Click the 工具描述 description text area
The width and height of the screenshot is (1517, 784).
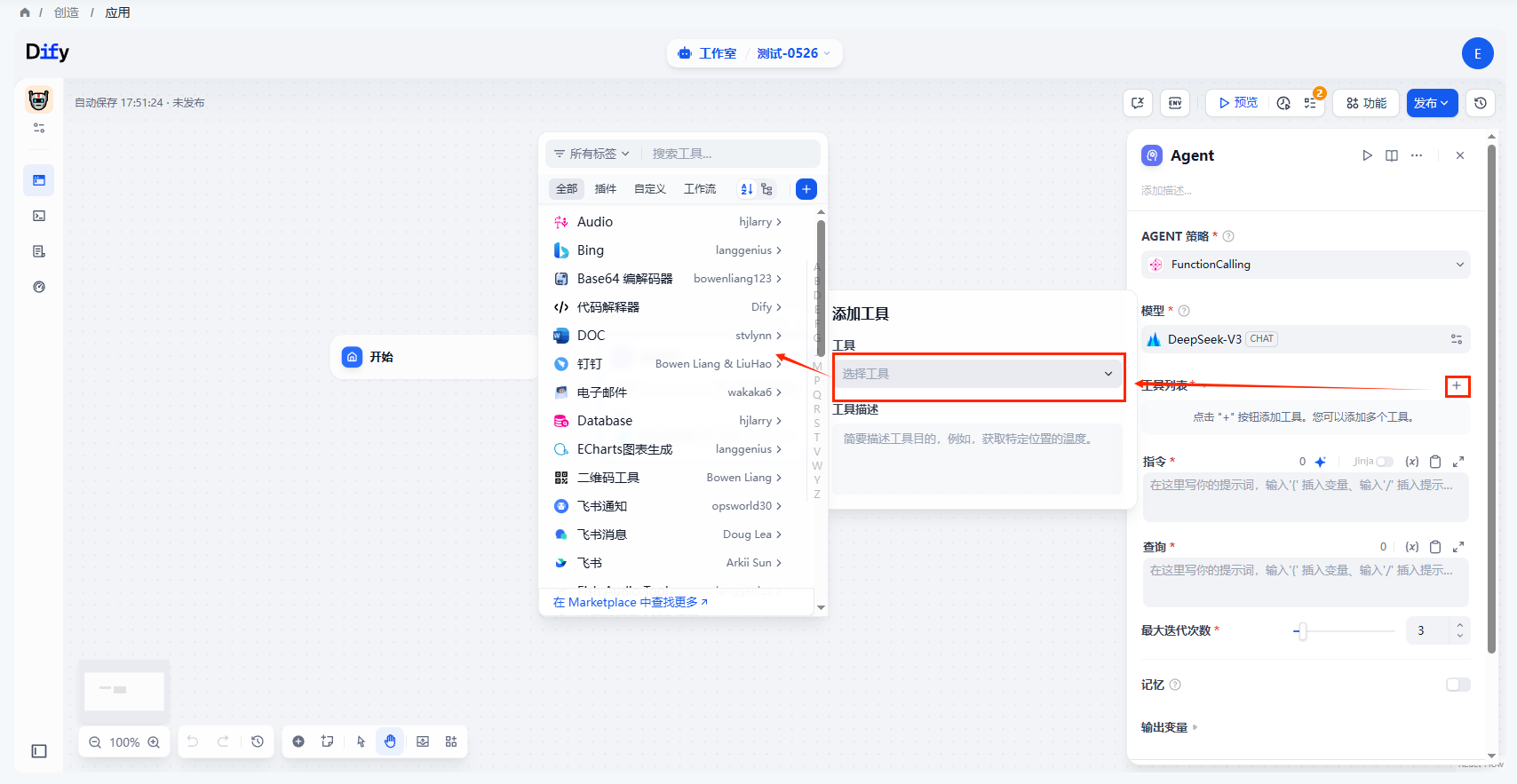(x=978, y=458)
